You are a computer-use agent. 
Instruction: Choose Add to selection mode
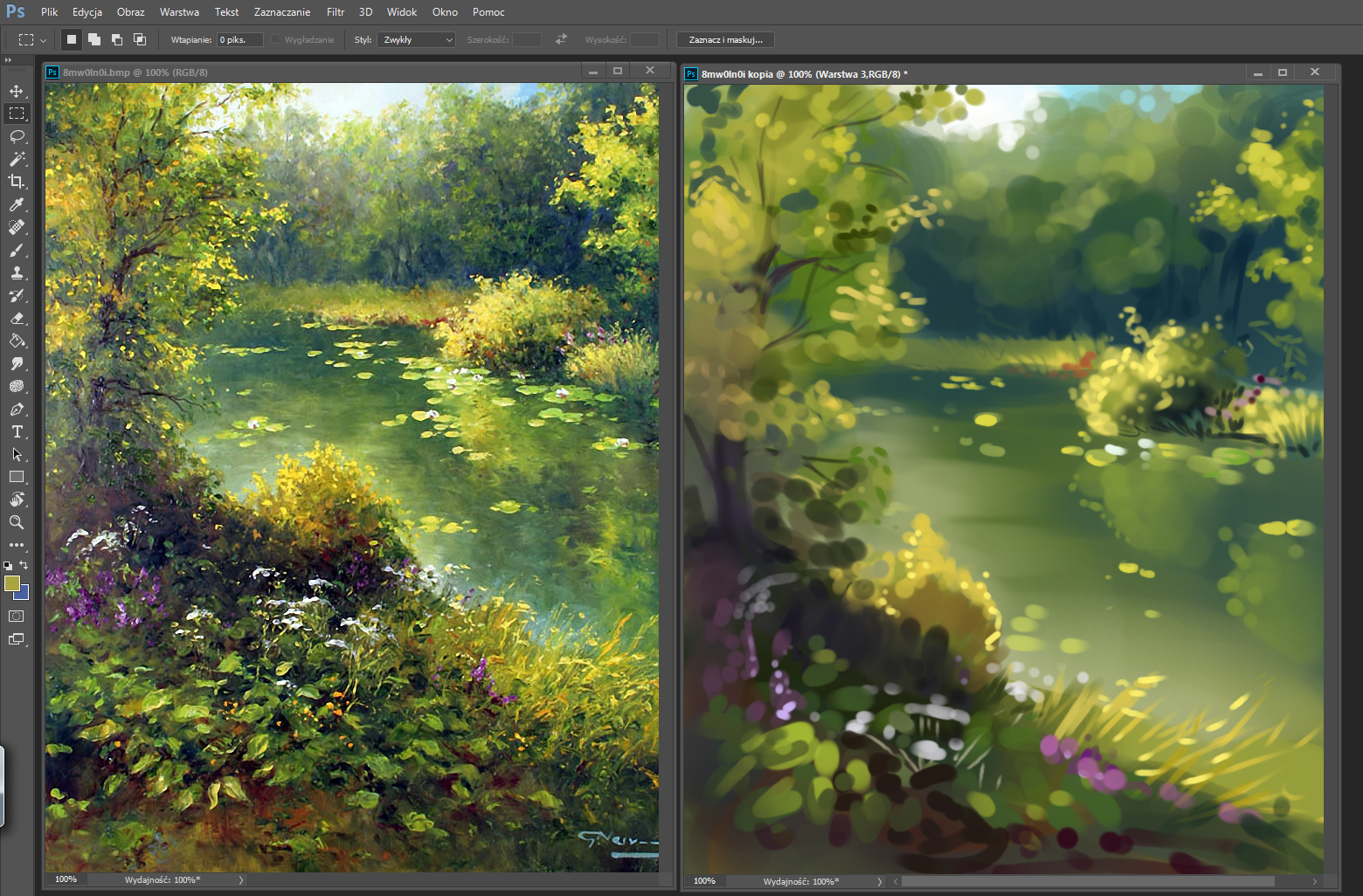[x=94, y=39]
